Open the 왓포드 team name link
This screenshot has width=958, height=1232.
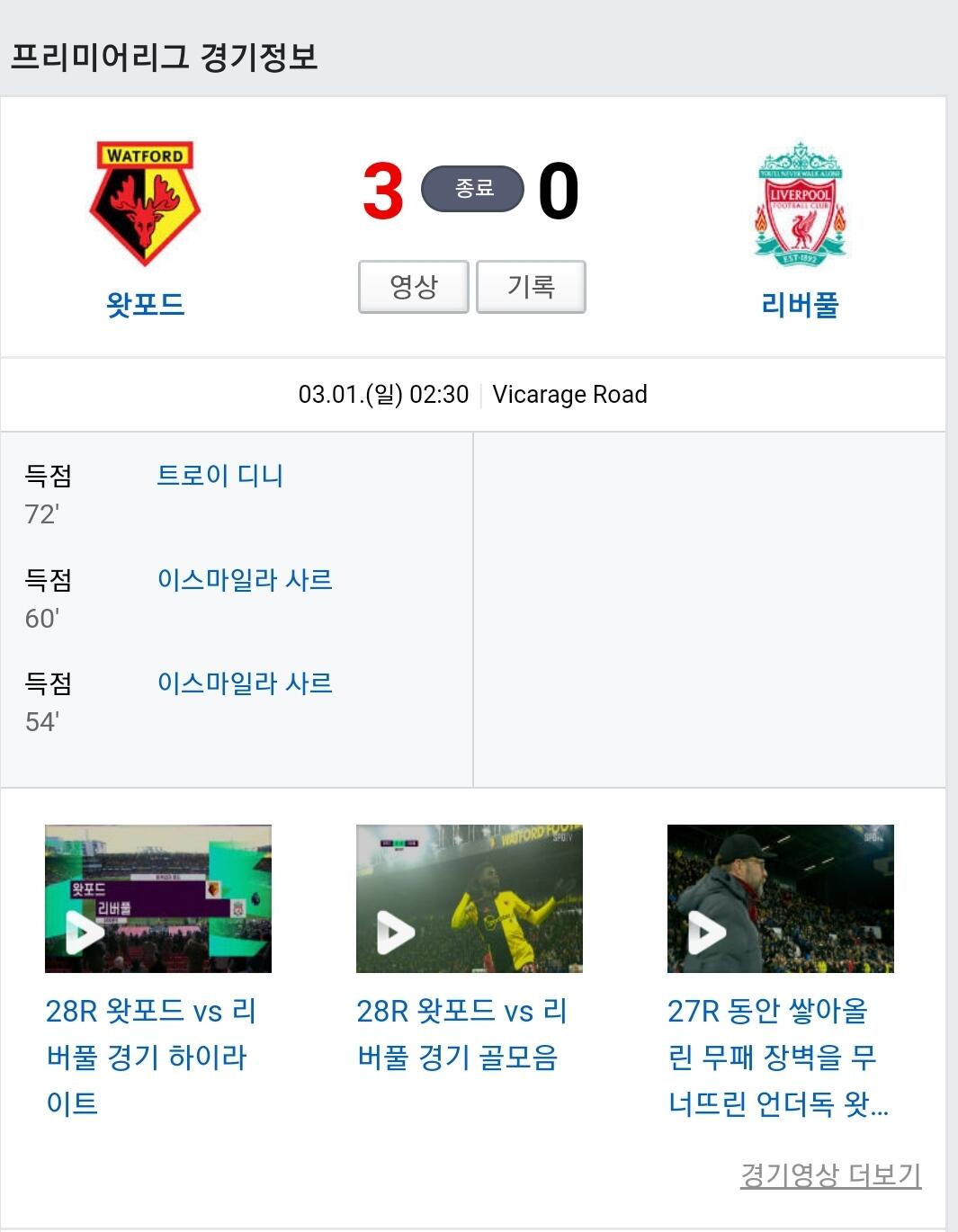[x=145, y=304]
